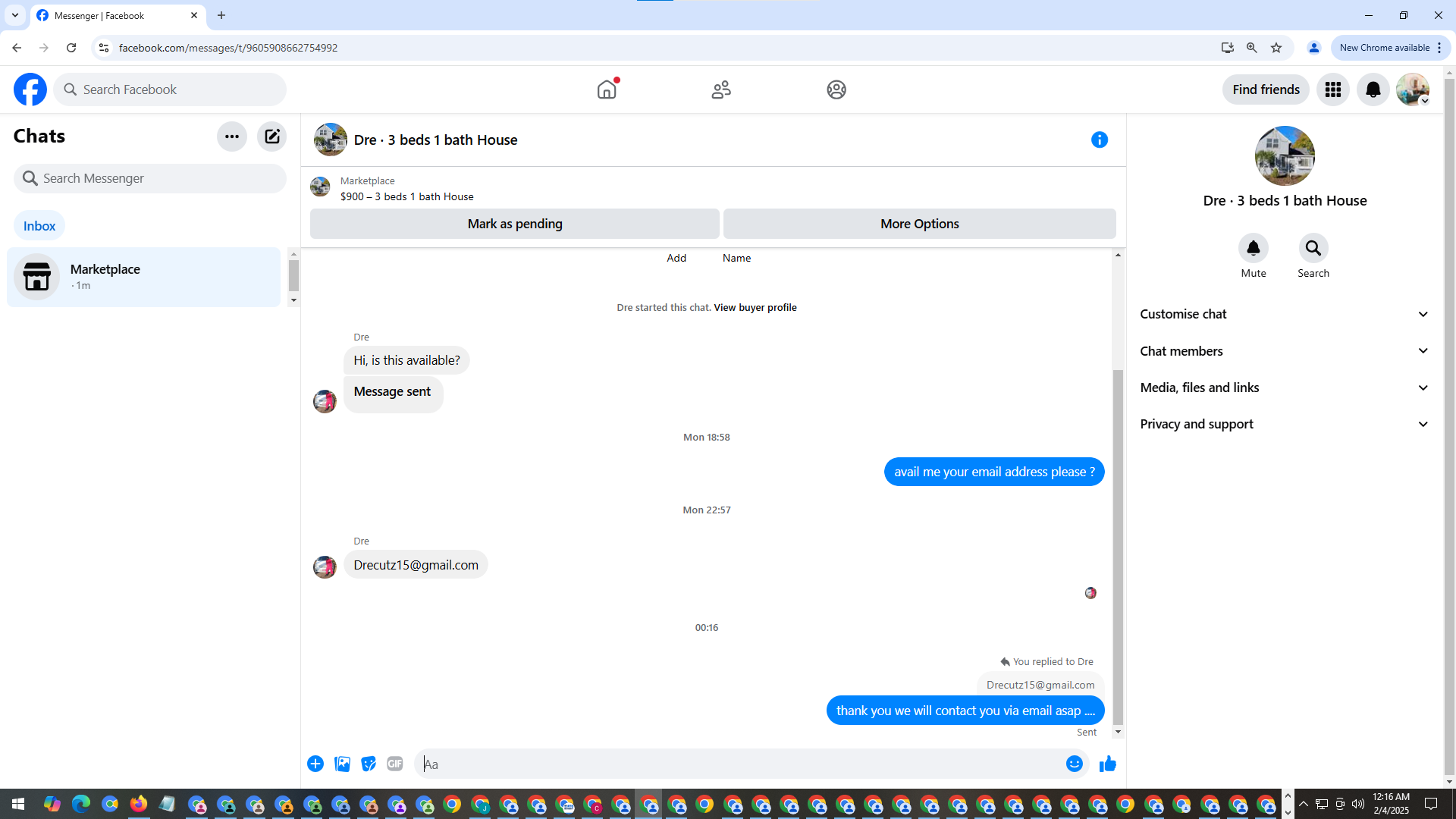The height and width of the screenshot is (819, 1456).
Task: Open the listing thumbnail in the right panel
Action: click(1285, 155)
